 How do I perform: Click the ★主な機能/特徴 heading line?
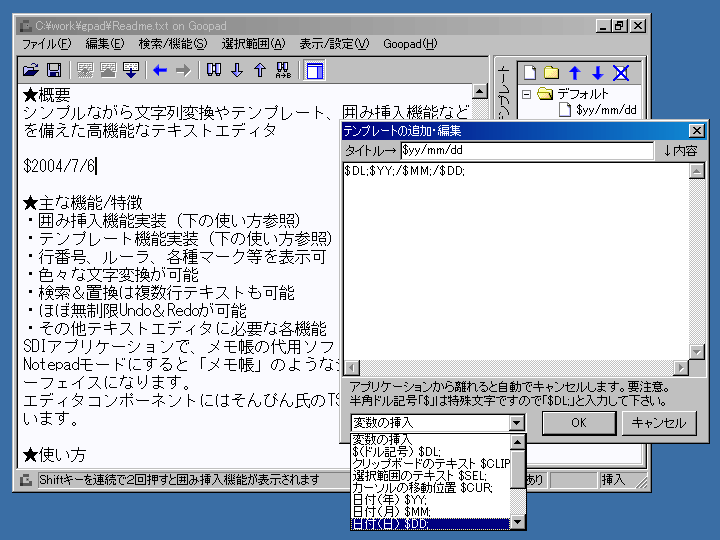click(x=83, y=202)
